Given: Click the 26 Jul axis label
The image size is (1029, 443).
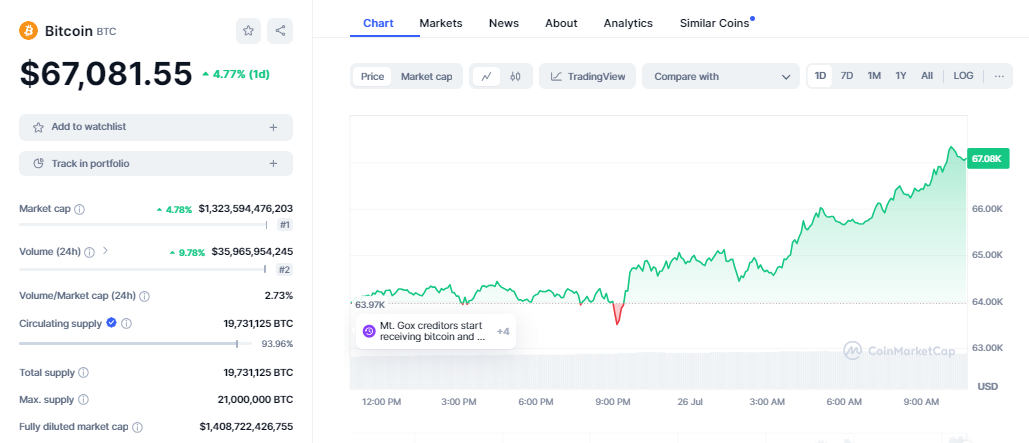Looking at the screenshot, I should [x=690, y=401].
